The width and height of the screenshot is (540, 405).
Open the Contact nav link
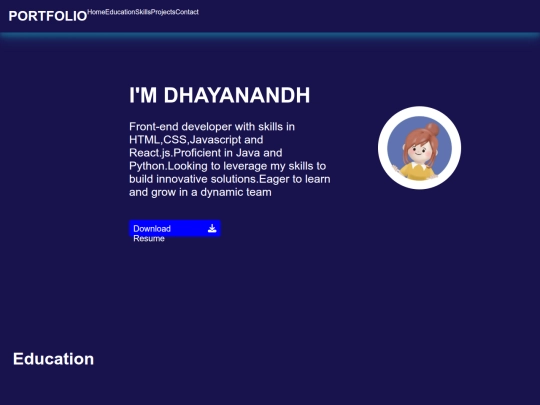187,12
